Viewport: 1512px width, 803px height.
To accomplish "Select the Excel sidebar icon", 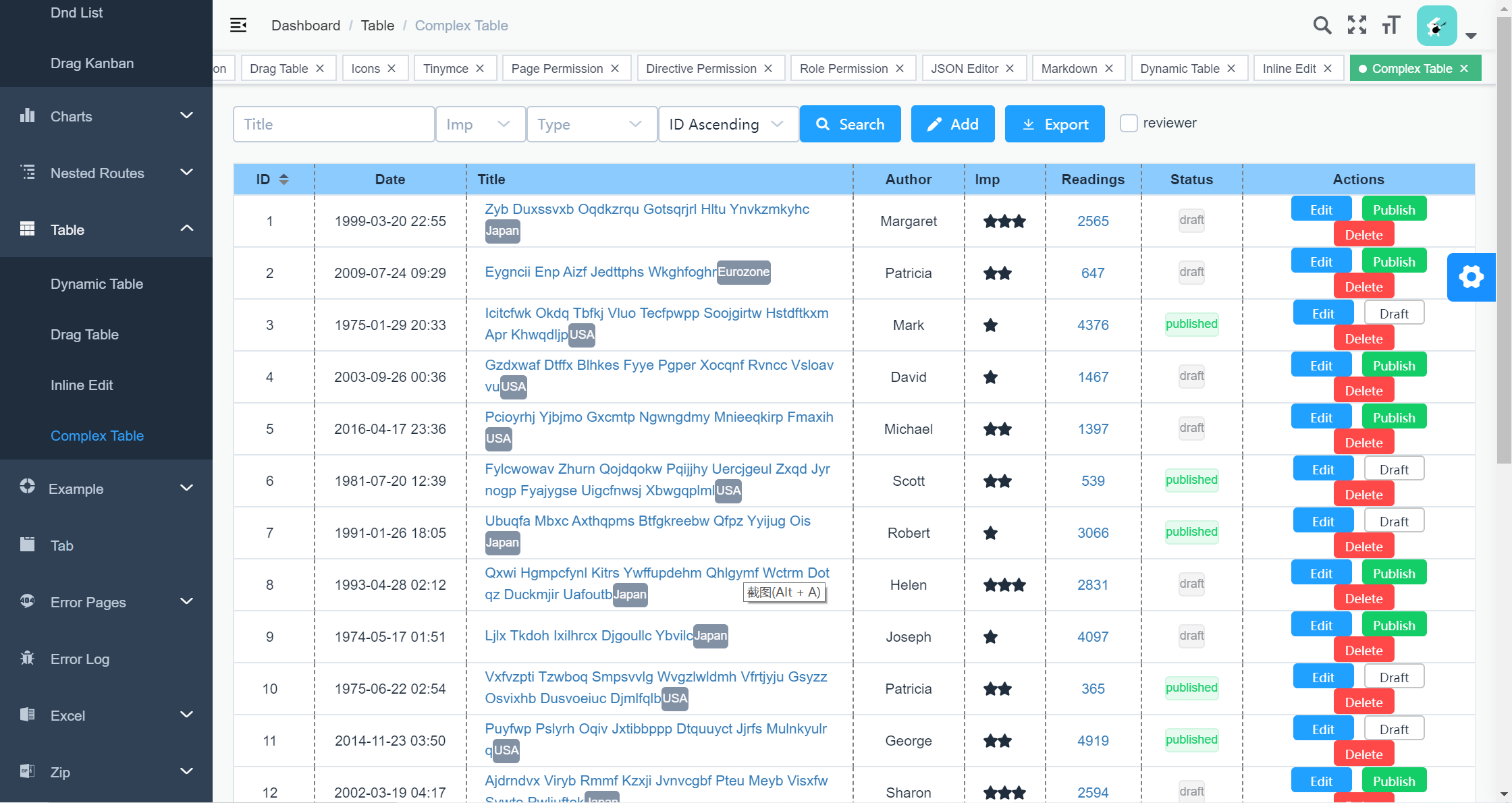I will 28,715.
